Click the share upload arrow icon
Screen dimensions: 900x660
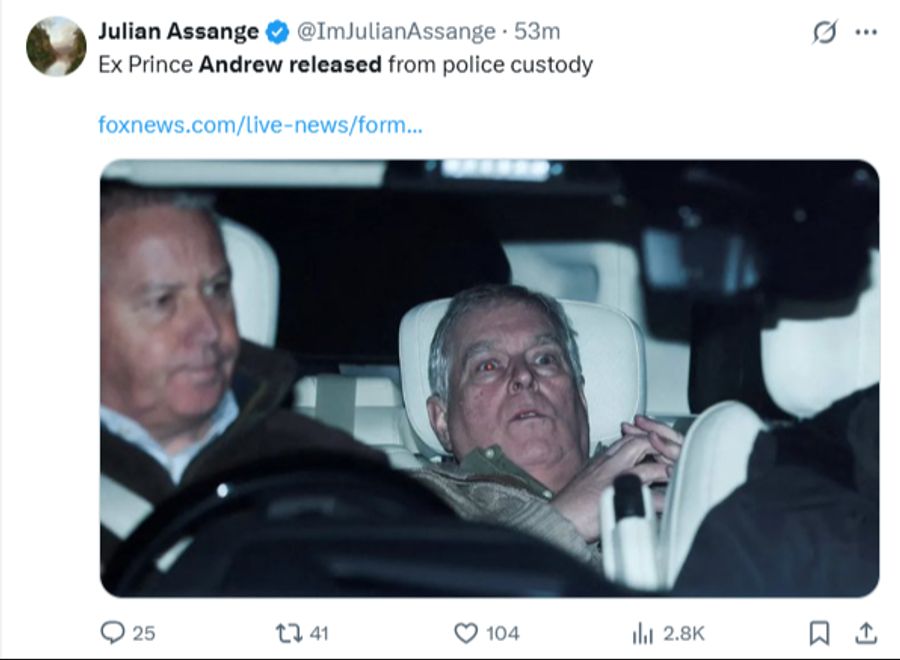[866, 632]
